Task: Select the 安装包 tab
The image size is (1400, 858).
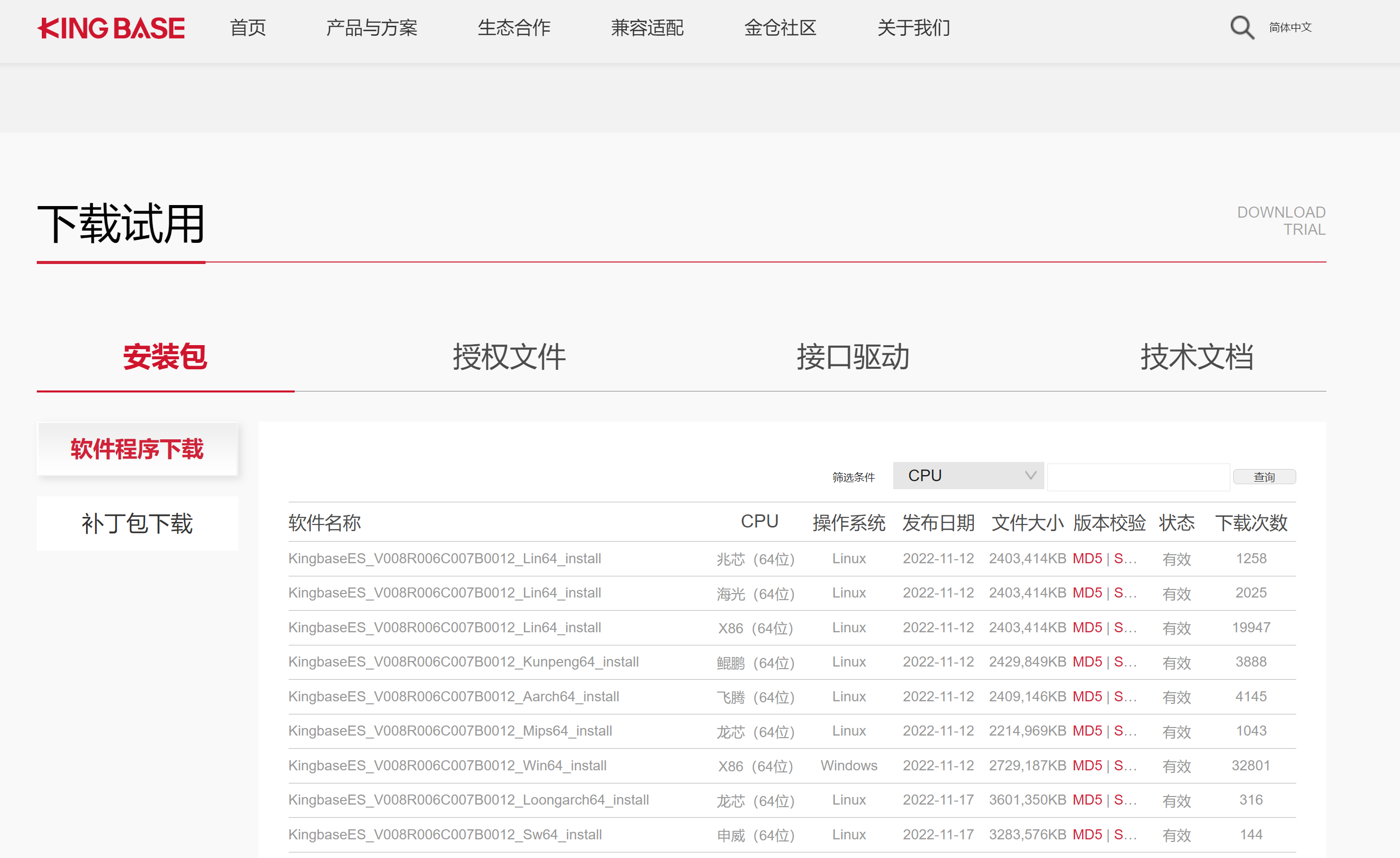Action: point(165,357)
